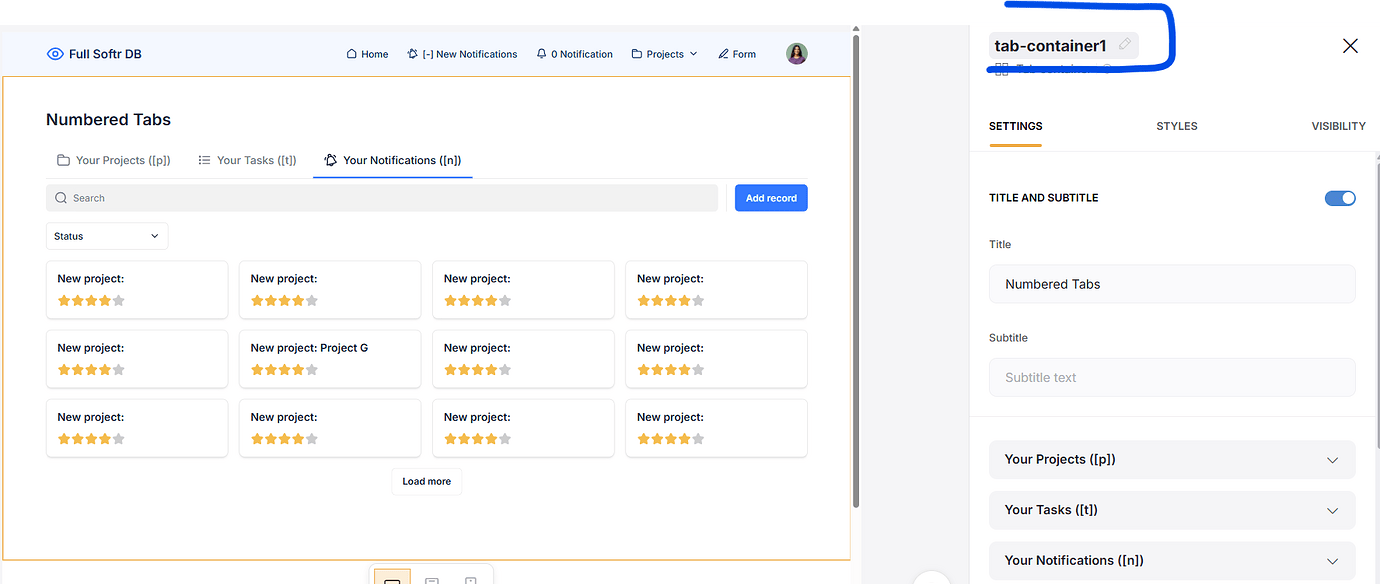Open the 0 Notification bell icon
Screen dimensions: 1380x584
541,54
